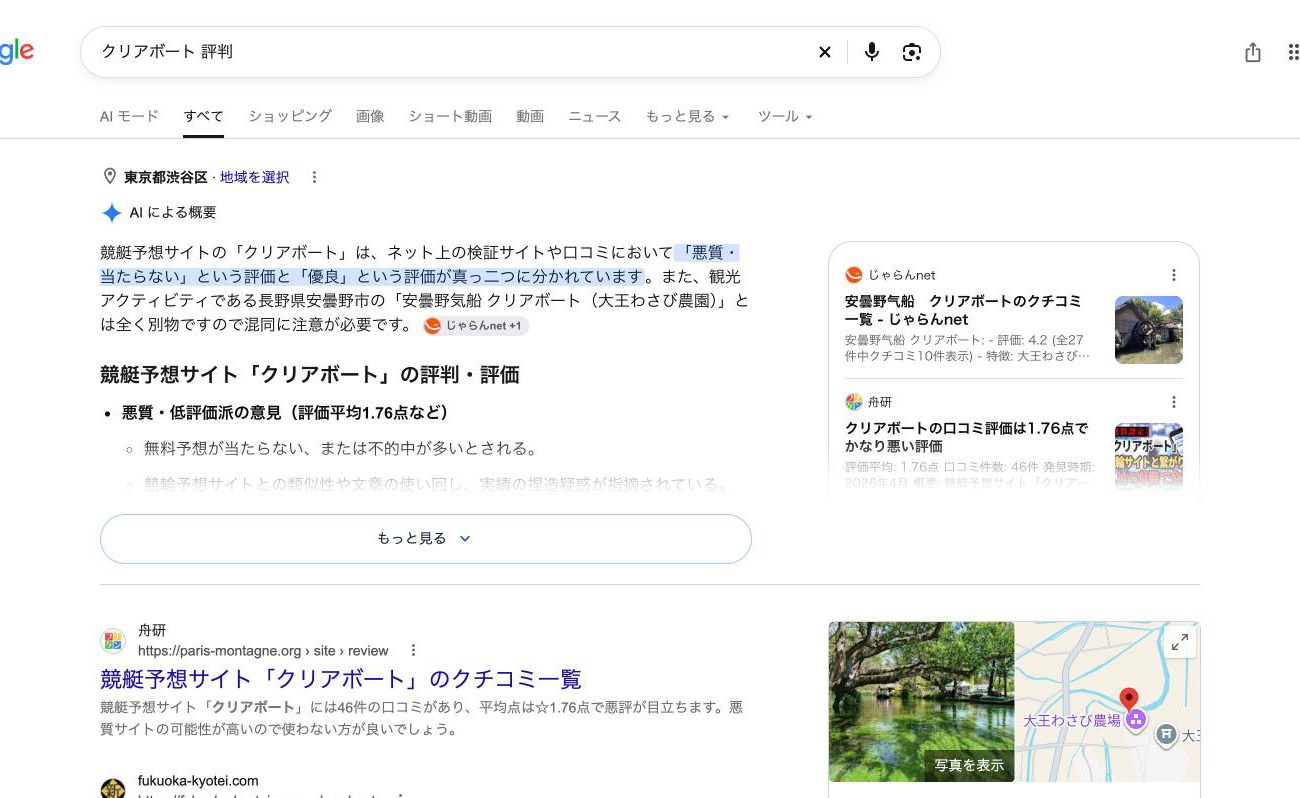Click the Google logo
Screen dimensions: 1300x798
17,51
